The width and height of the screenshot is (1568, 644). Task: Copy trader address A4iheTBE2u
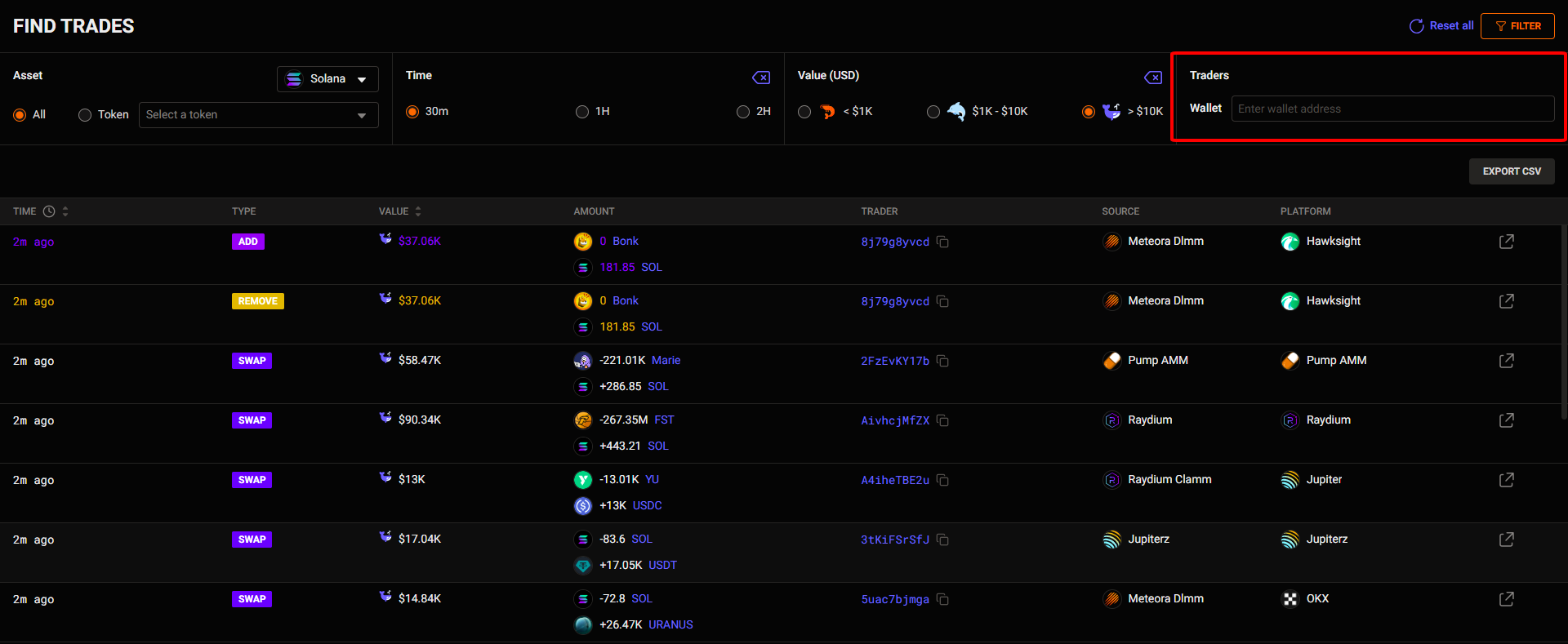tap(942, 480)
